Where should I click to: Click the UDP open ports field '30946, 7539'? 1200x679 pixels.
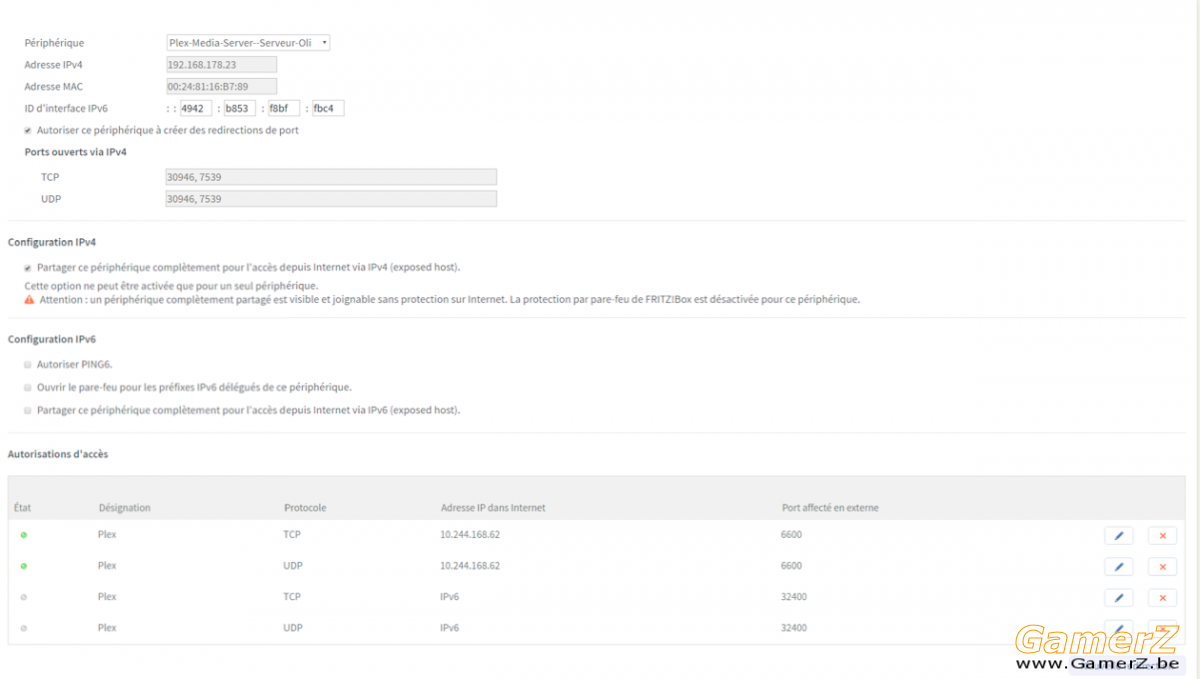(x=331, y=199)
